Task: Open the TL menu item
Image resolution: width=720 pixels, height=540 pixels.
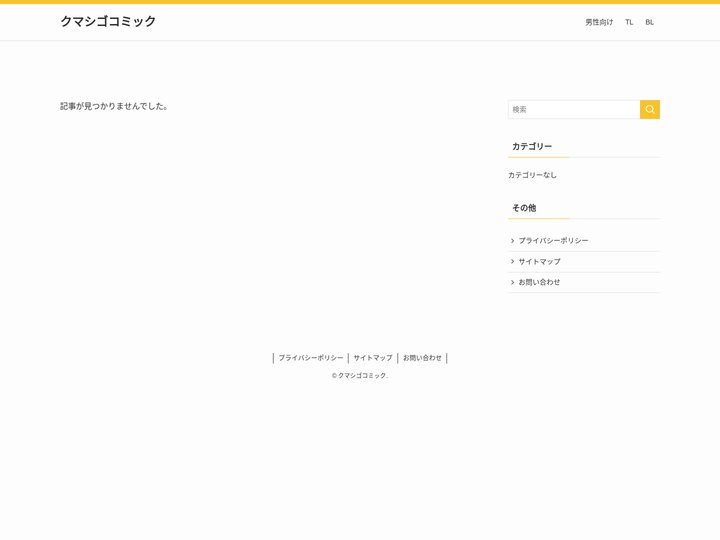Action: pos(629,22)
